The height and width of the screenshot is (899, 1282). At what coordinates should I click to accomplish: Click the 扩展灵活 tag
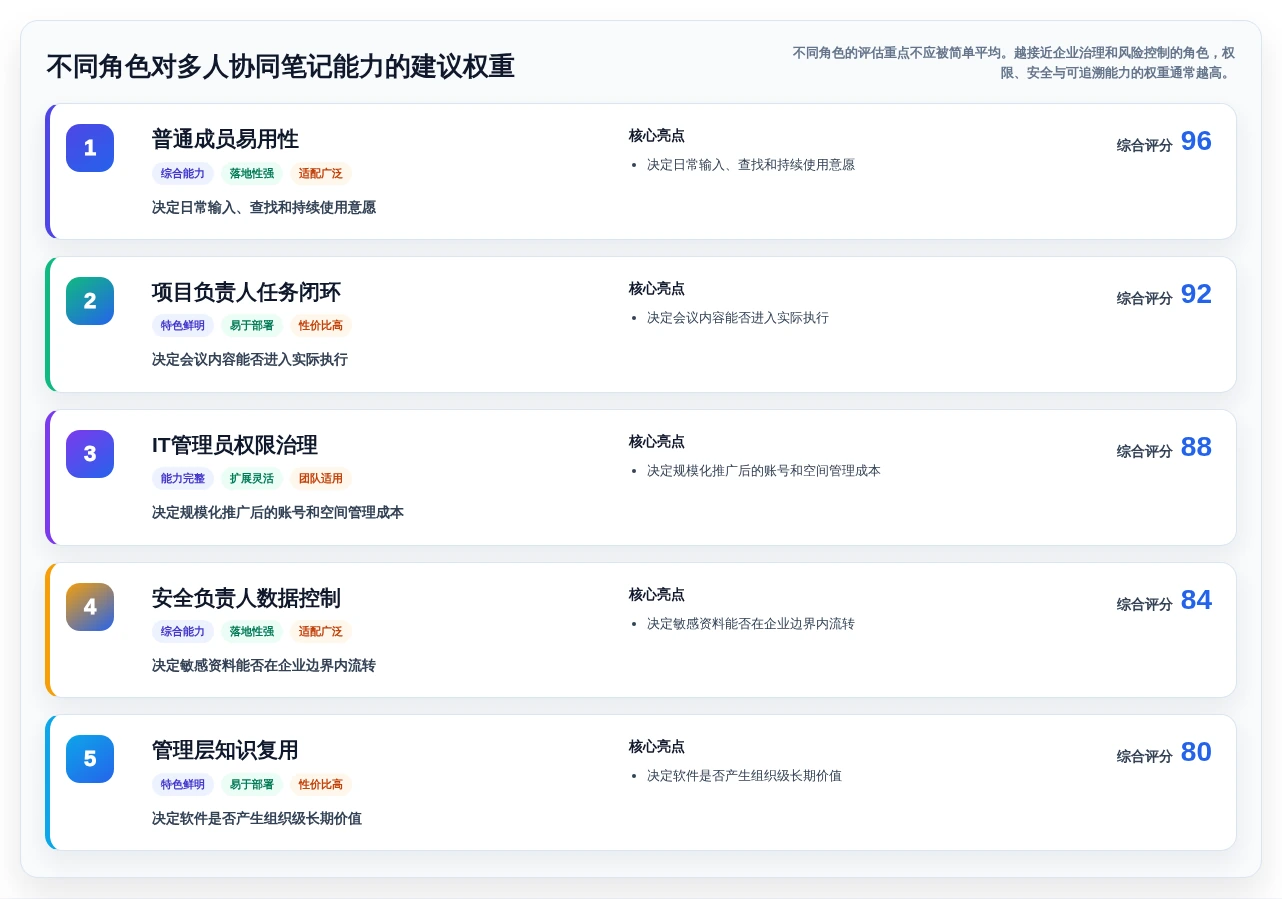252,479
